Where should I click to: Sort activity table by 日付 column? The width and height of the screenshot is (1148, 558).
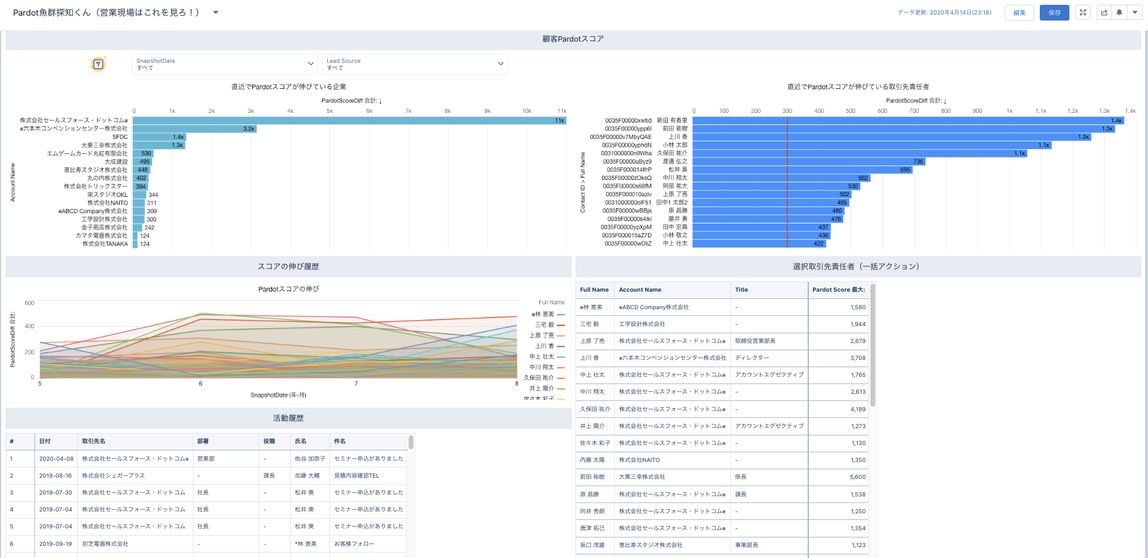(x=56, y=442)
